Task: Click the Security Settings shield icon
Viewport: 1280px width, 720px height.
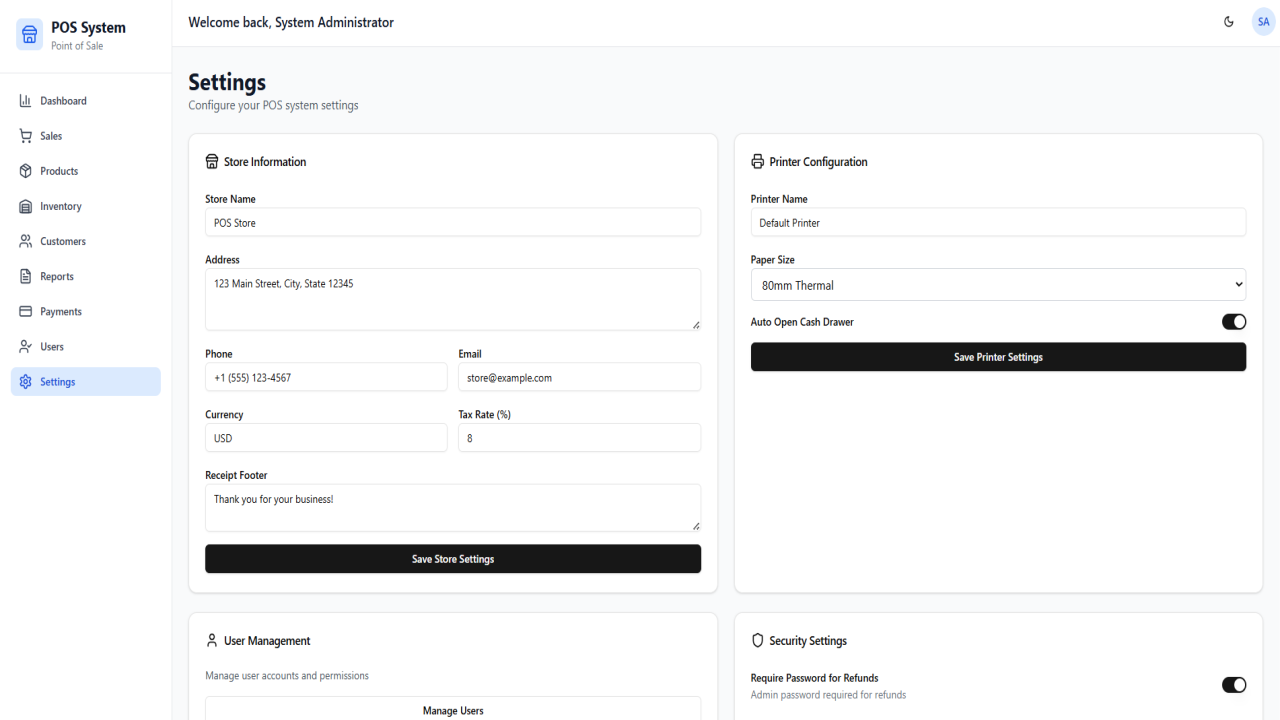Action: (x=757, y=640)
